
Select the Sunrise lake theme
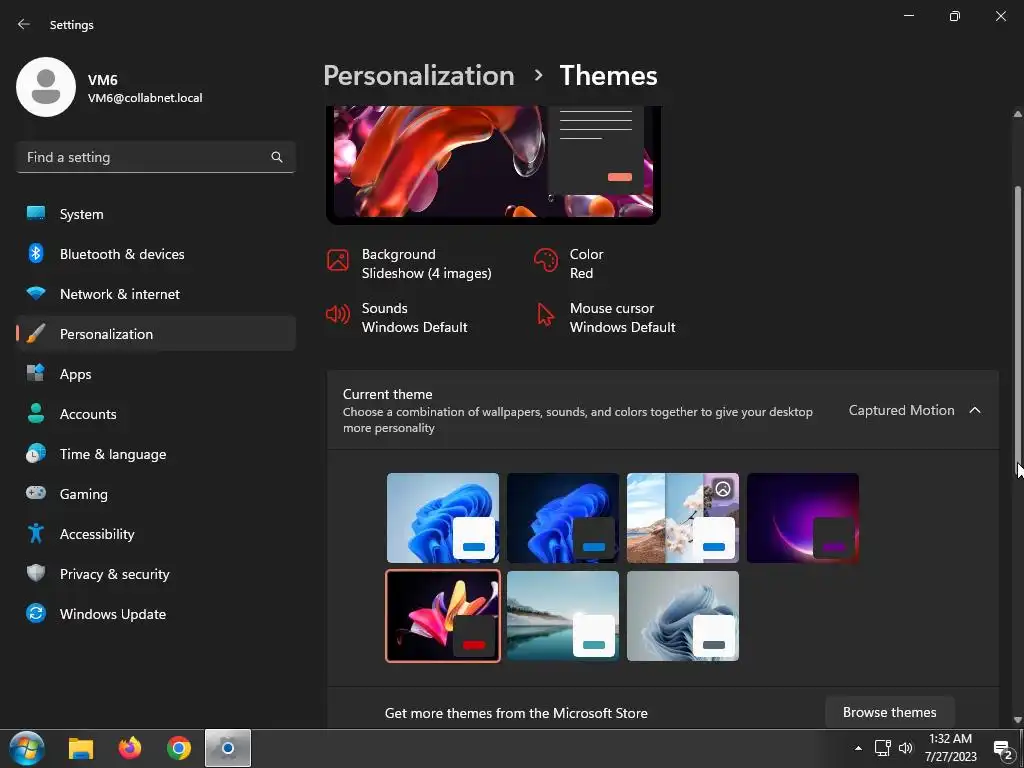(x=563, y=616)
